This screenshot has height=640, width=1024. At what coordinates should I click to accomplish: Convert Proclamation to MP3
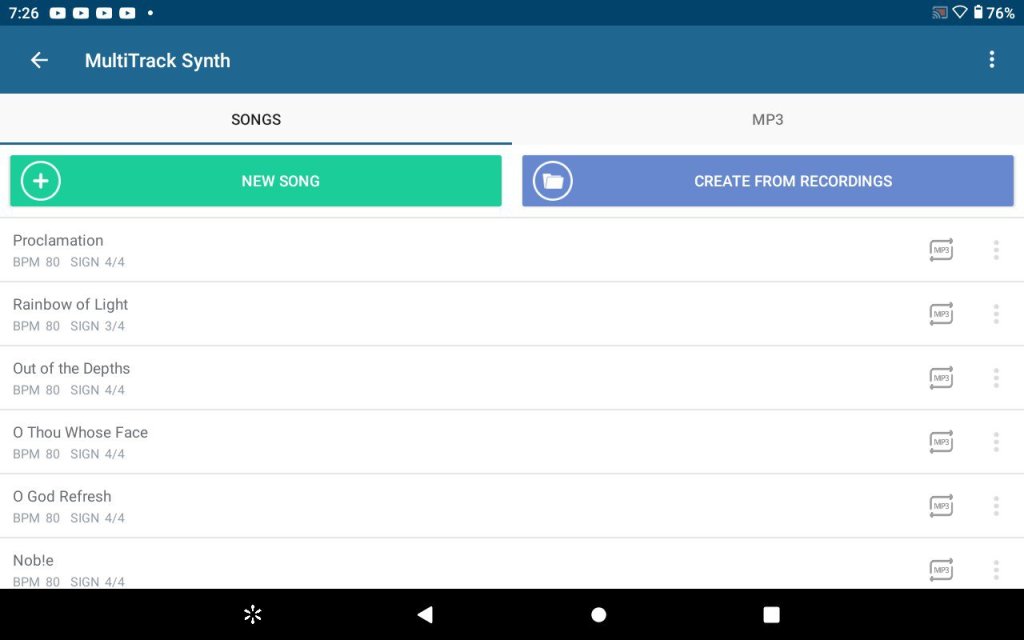[941, 250]
